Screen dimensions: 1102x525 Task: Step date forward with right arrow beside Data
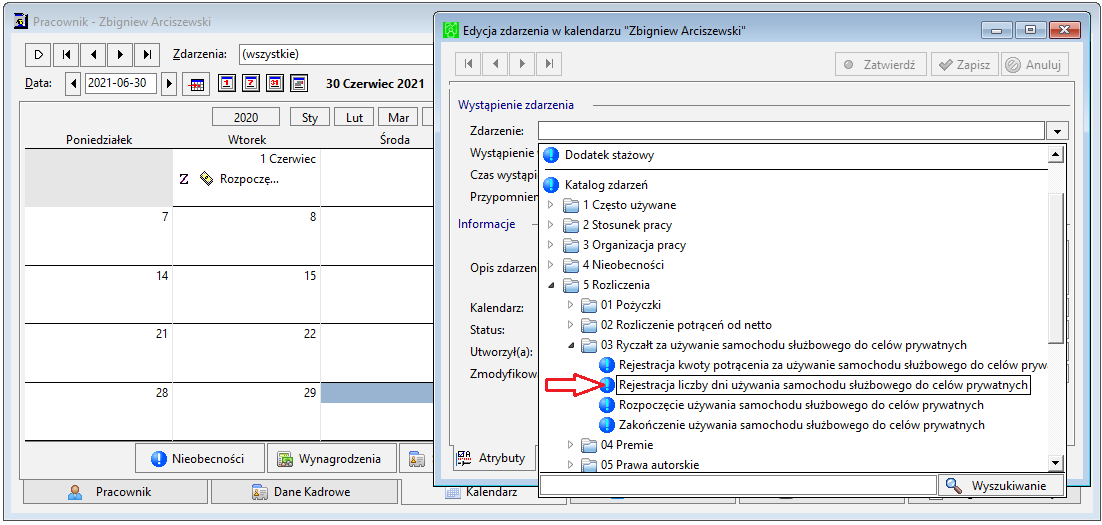pos(169,84)
